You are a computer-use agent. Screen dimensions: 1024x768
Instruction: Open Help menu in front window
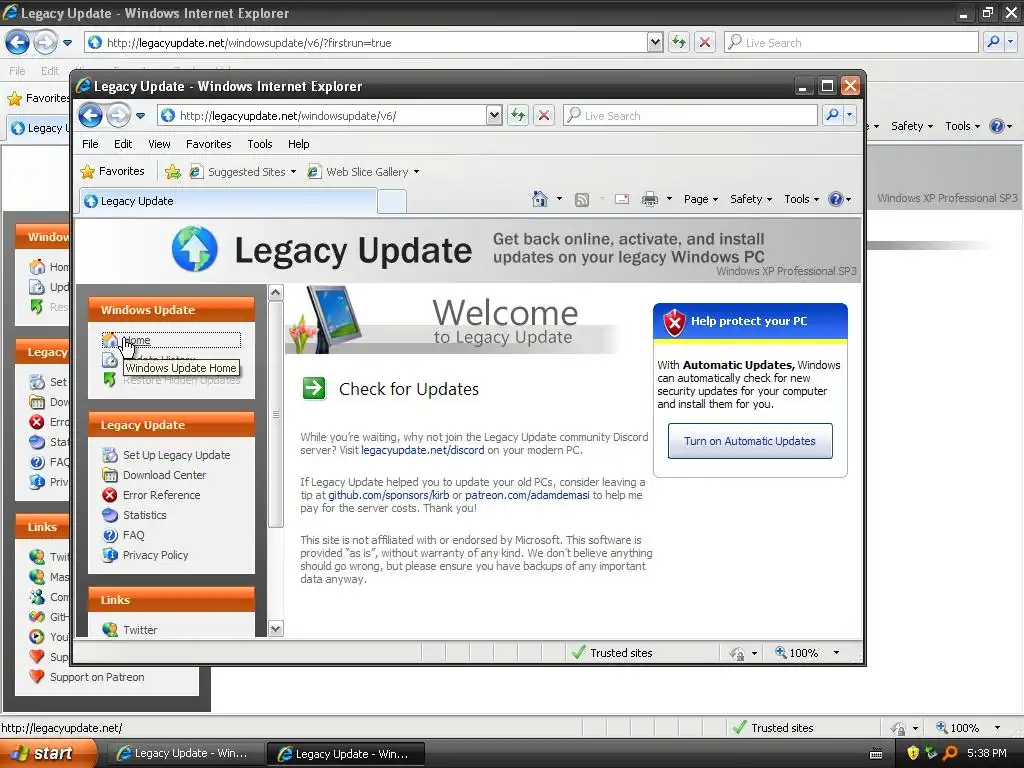(298, 144)
